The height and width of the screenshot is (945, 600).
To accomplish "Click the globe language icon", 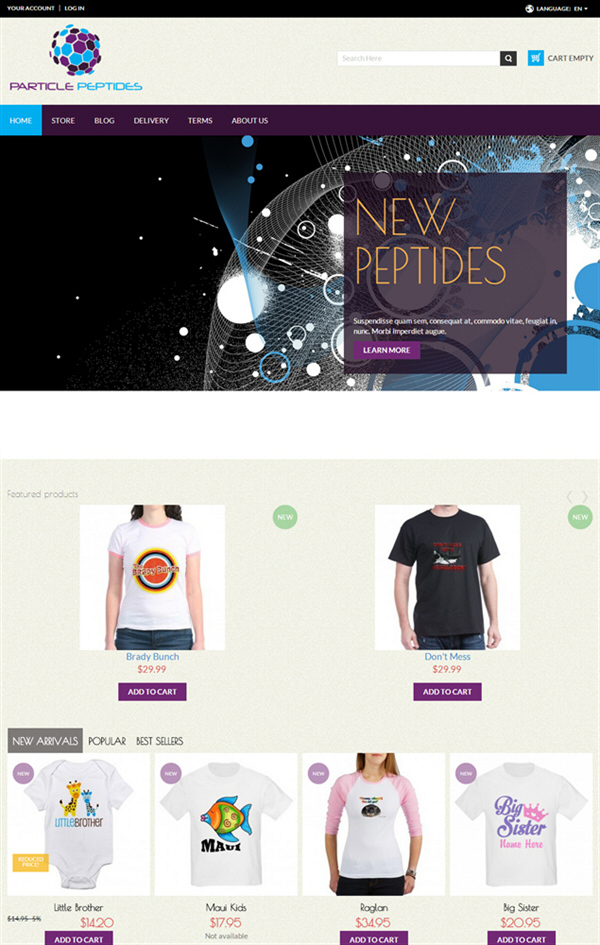I will [529, 8].
